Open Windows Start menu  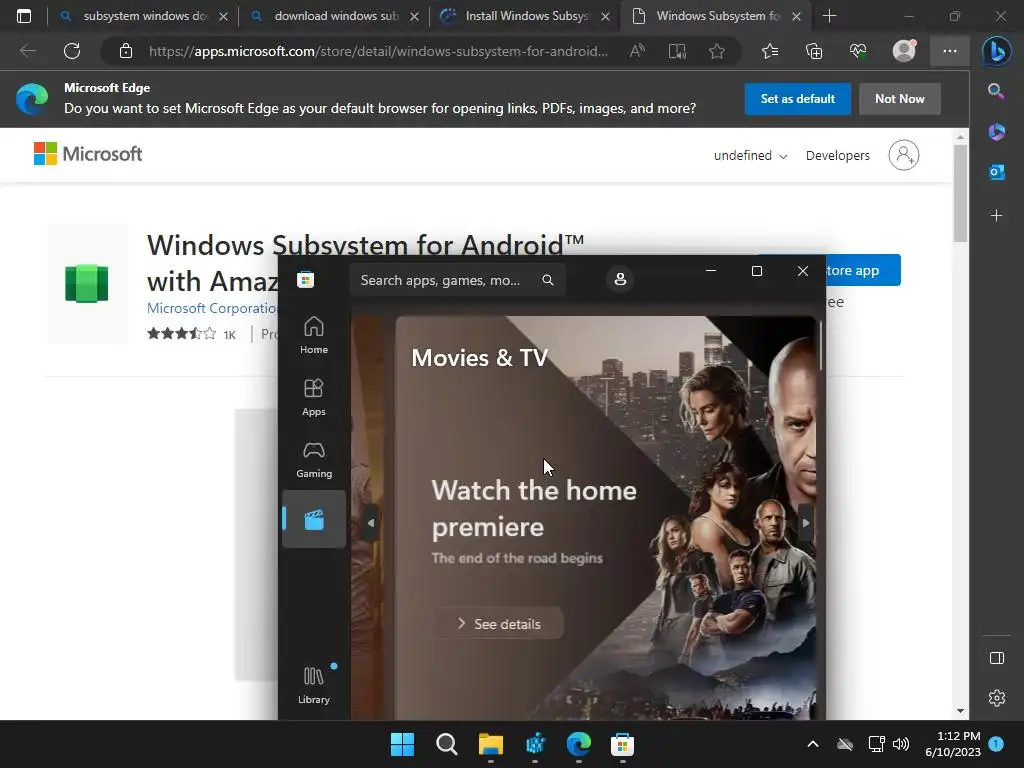(402, 744)
